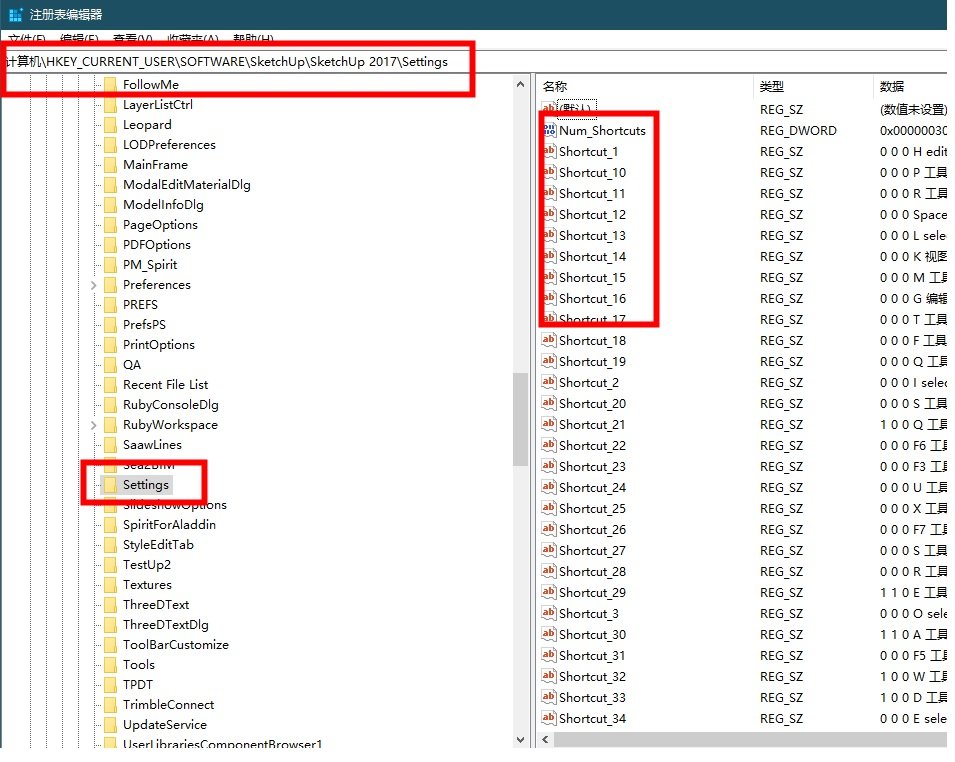Select the PrintOptions key
This screenshot has height=762, width=955.
[159, 345]
